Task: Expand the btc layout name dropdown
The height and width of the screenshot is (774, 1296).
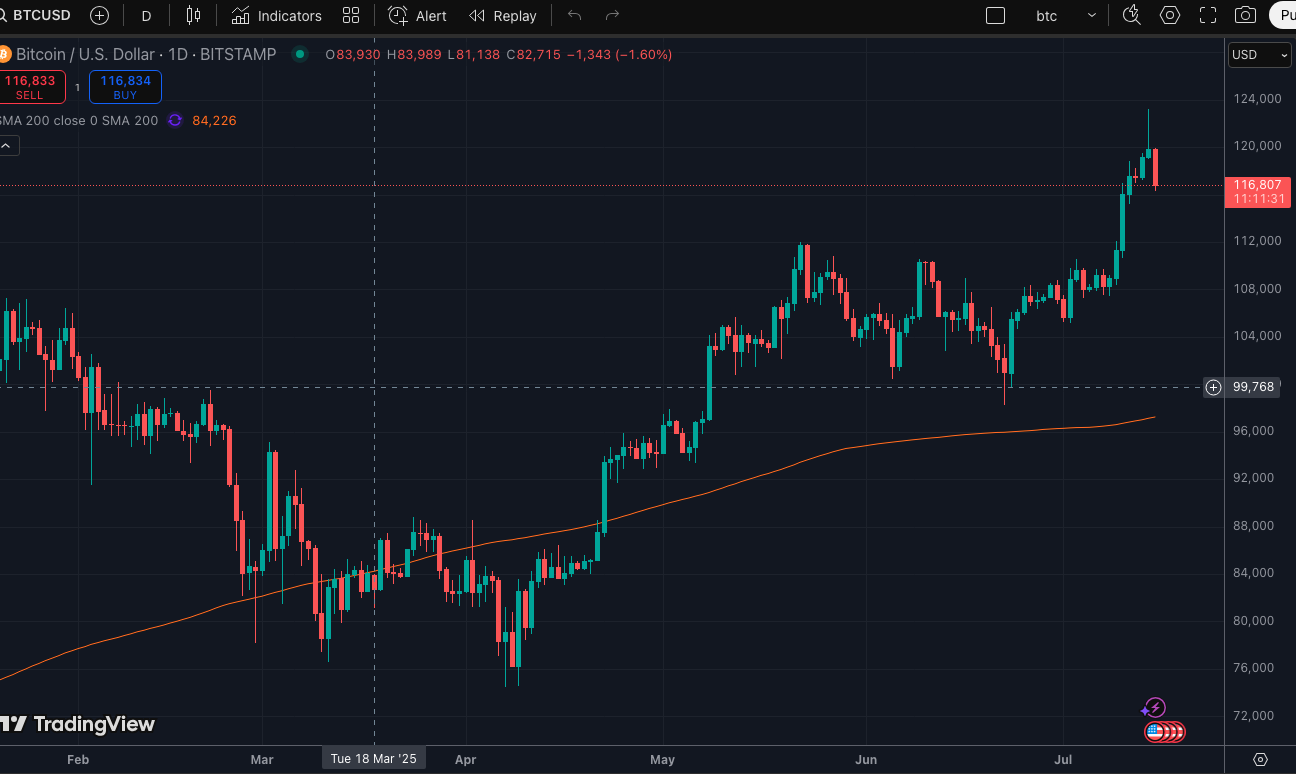Action: point(1091,15)
